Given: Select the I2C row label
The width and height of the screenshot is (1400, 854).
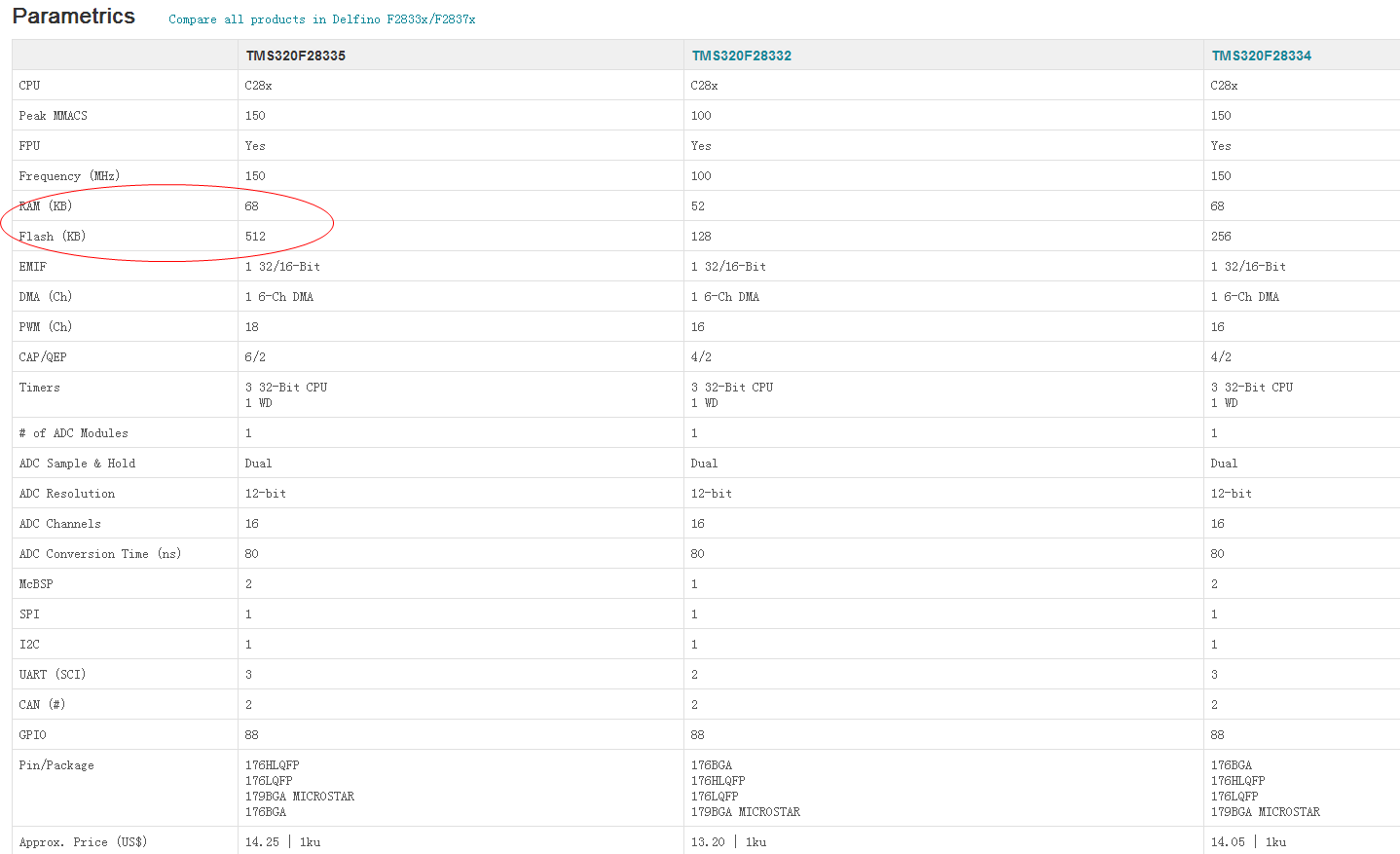Looking at the screenshot, I should [29, 645].
